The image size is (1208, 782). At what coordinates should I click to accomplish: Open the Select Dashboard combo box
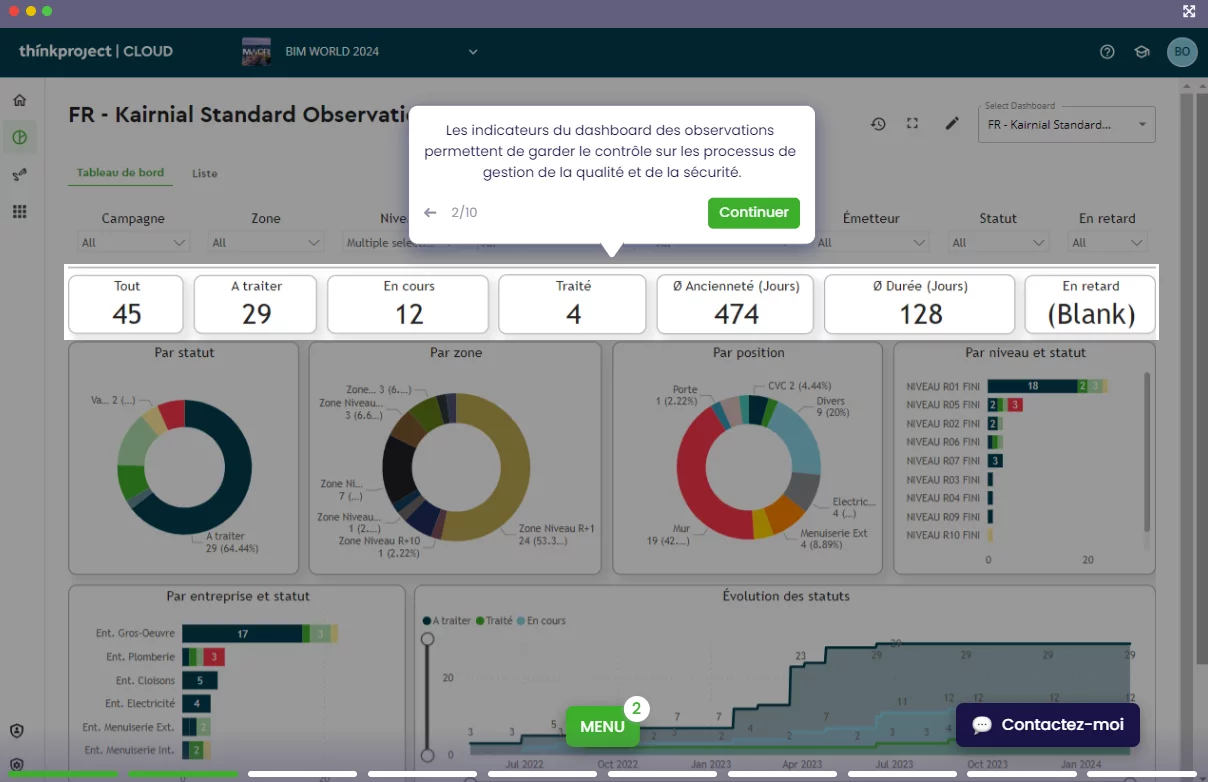click(1067, 125)
